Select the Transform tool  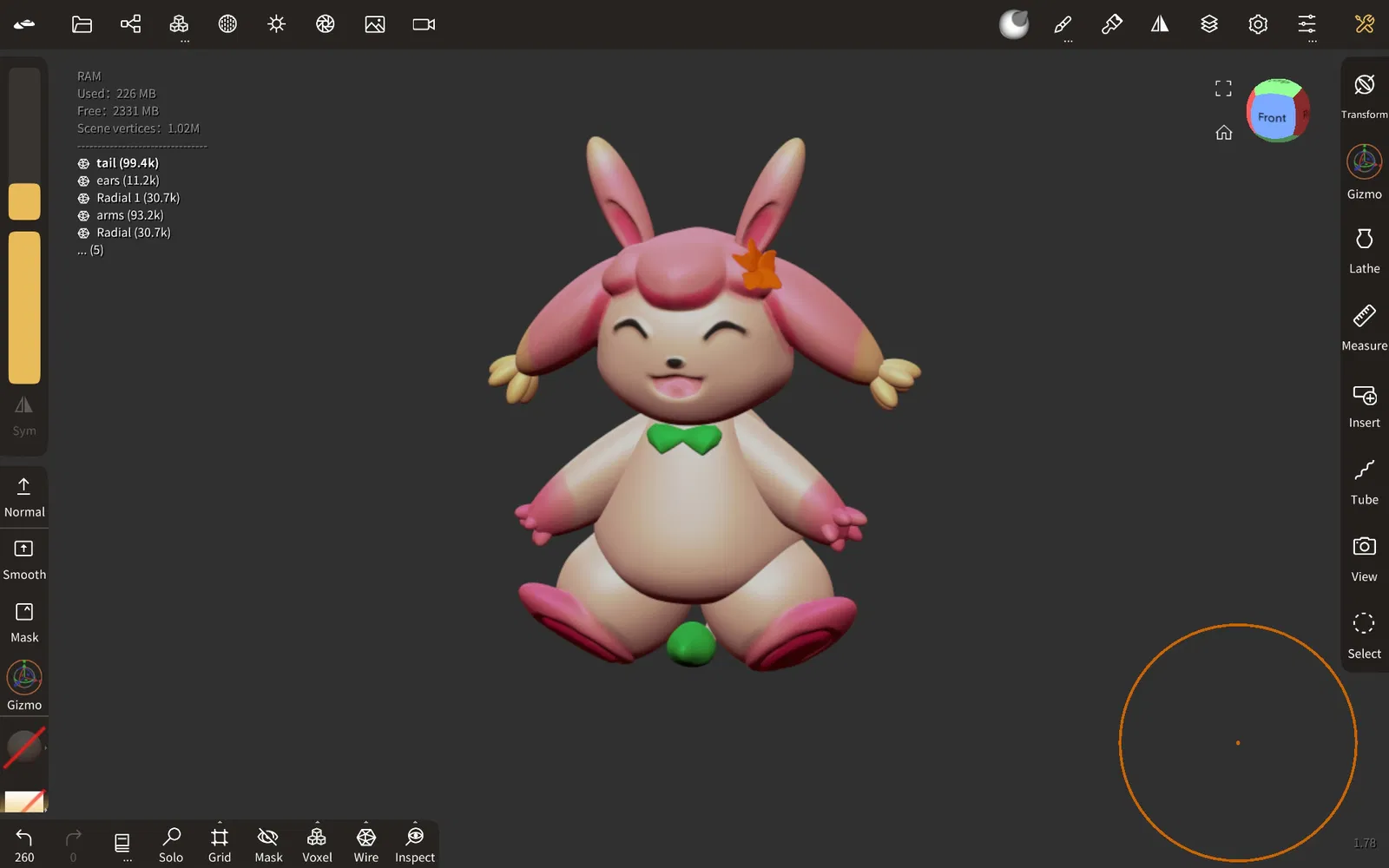coord(1365,95)
